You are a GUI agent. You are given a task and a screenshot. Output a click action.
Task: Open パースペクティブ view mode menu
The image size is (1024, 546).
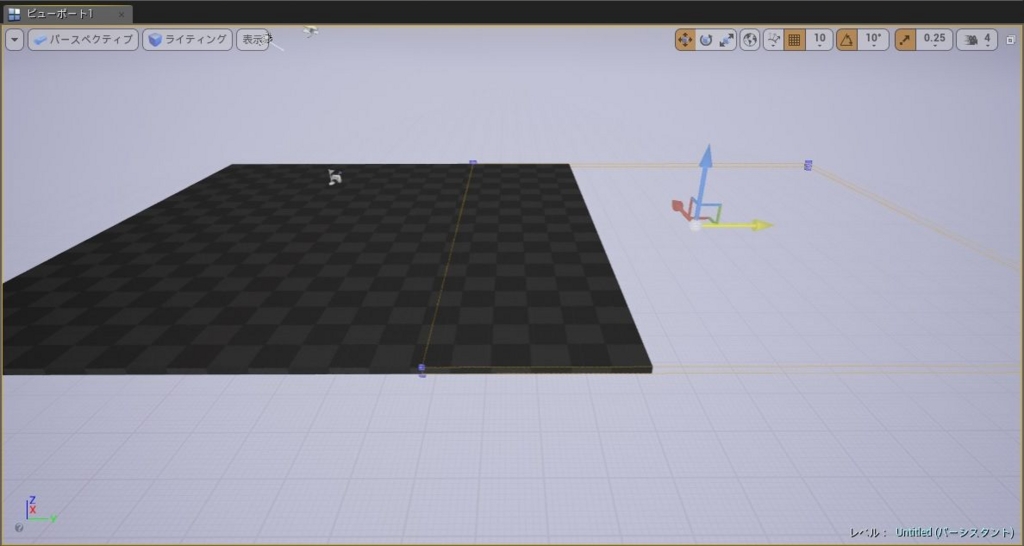tap(83, 40)
